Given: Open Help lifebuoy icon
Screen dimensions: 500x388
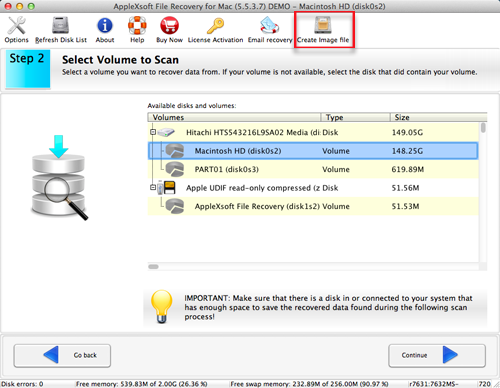Looking at the screenshot, I should pos(137,25).
